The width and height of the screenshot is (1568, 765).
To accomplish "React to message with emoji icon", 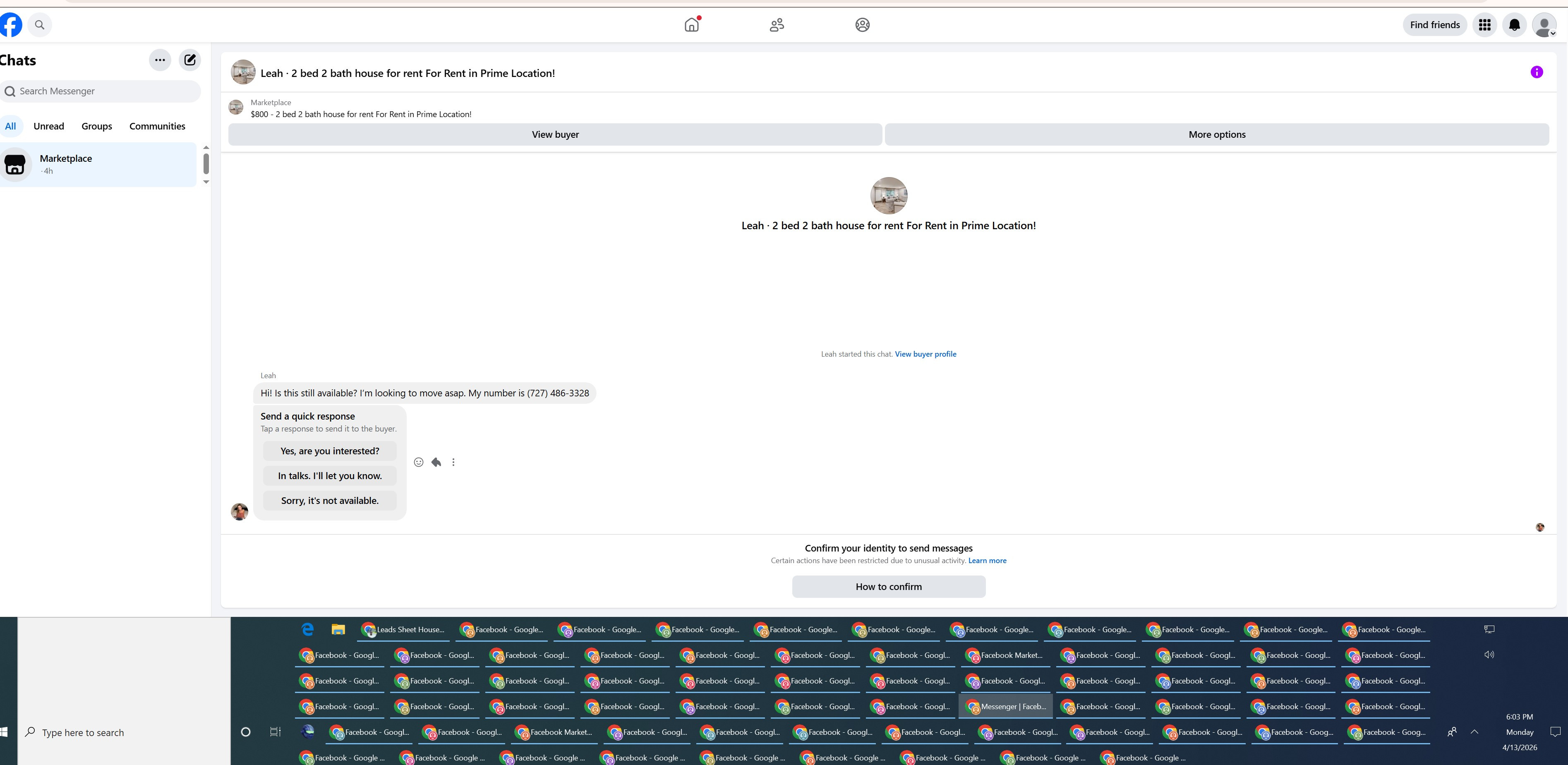I will tap(418, 463).
